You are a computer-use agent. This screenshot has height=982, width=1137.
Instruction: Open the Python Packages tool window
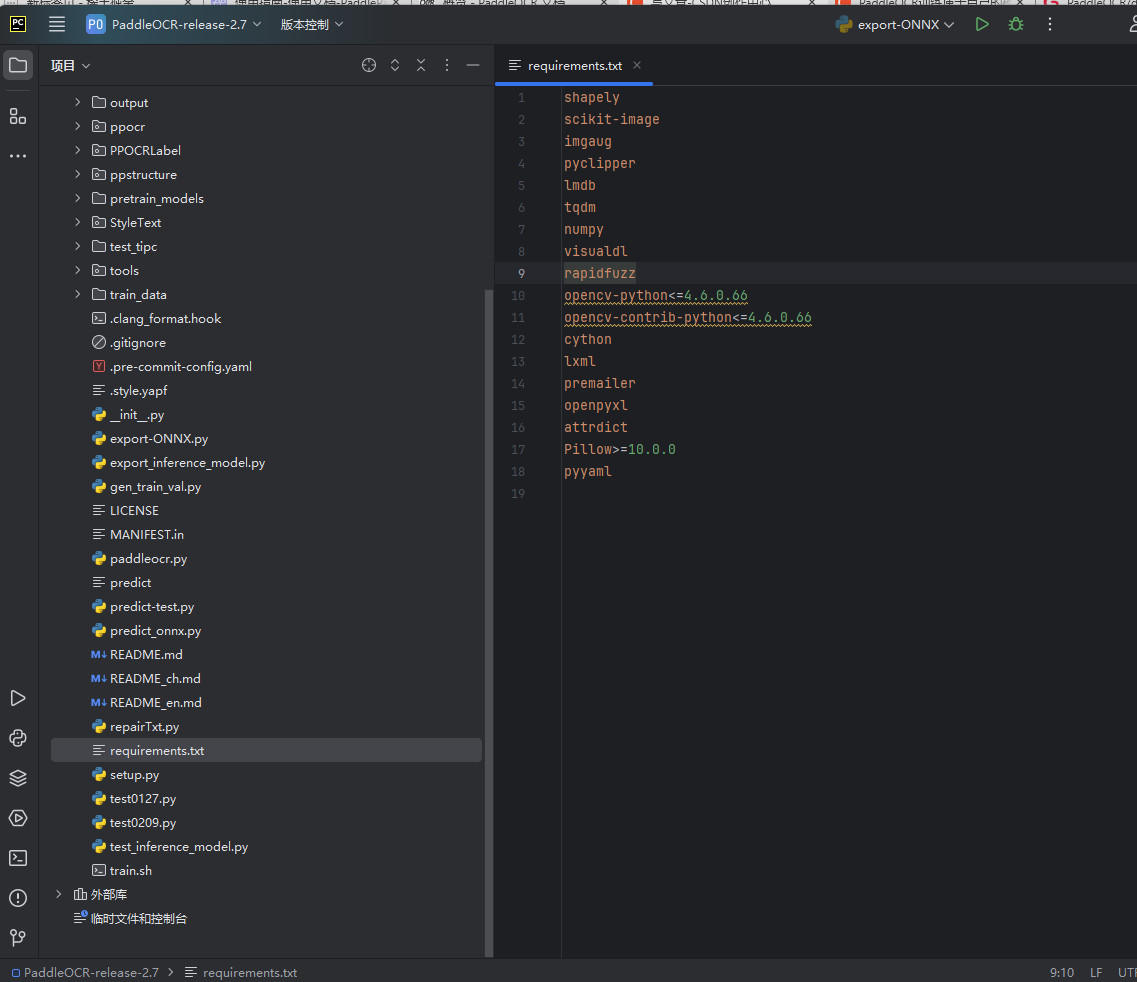(x=18, y=778)
